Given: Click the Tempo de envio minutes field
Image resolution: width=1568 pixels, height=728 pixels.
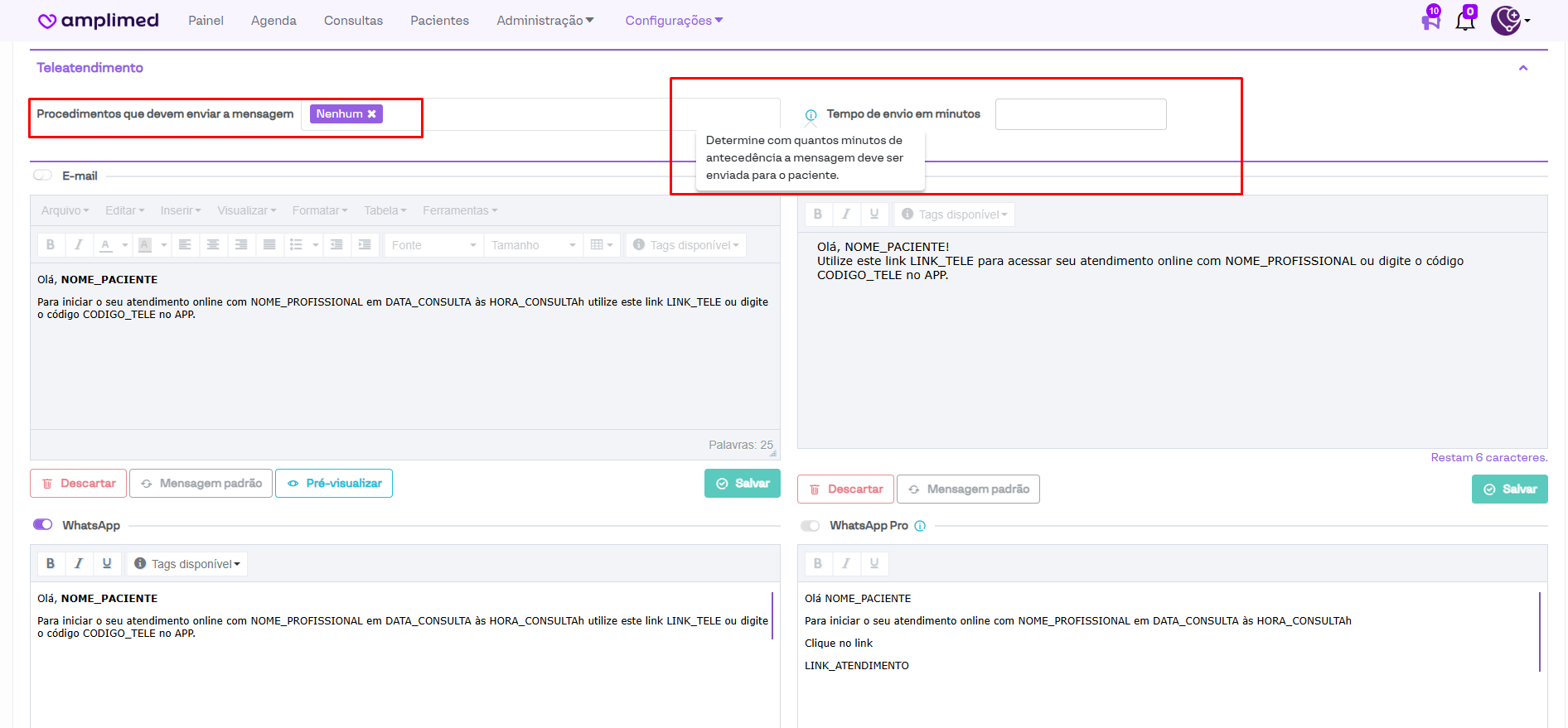Looking at the screenshot, I should click(x=1080, y=114).
